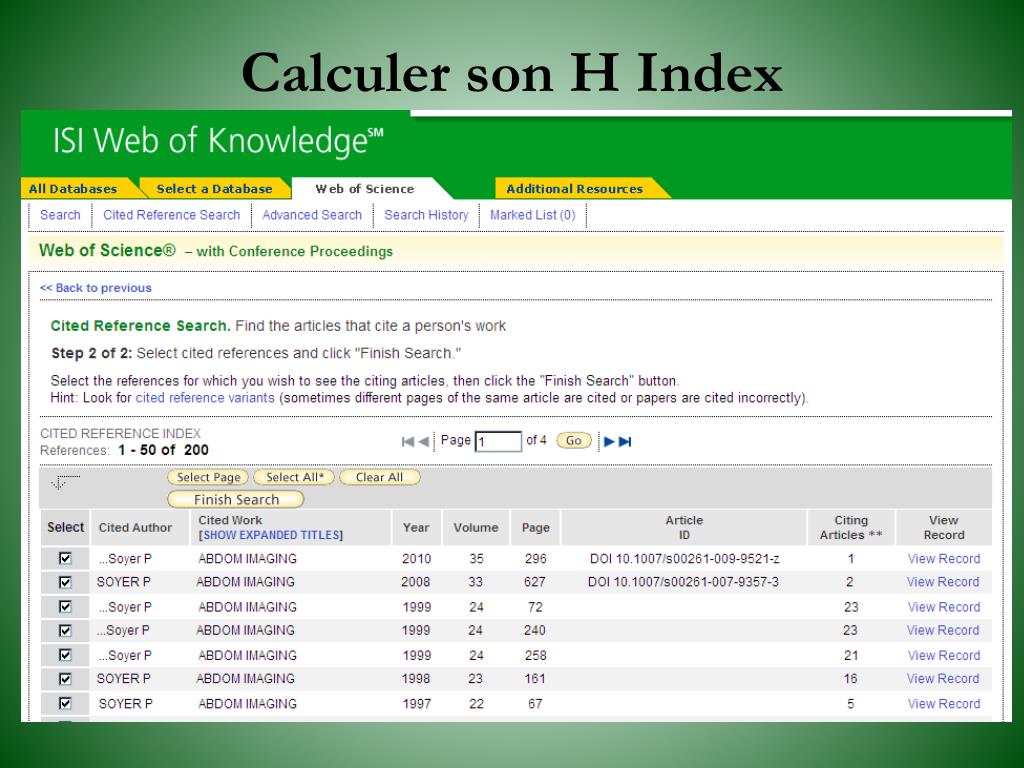
Task: Click citing articles count 21
Action: (851, 656)
